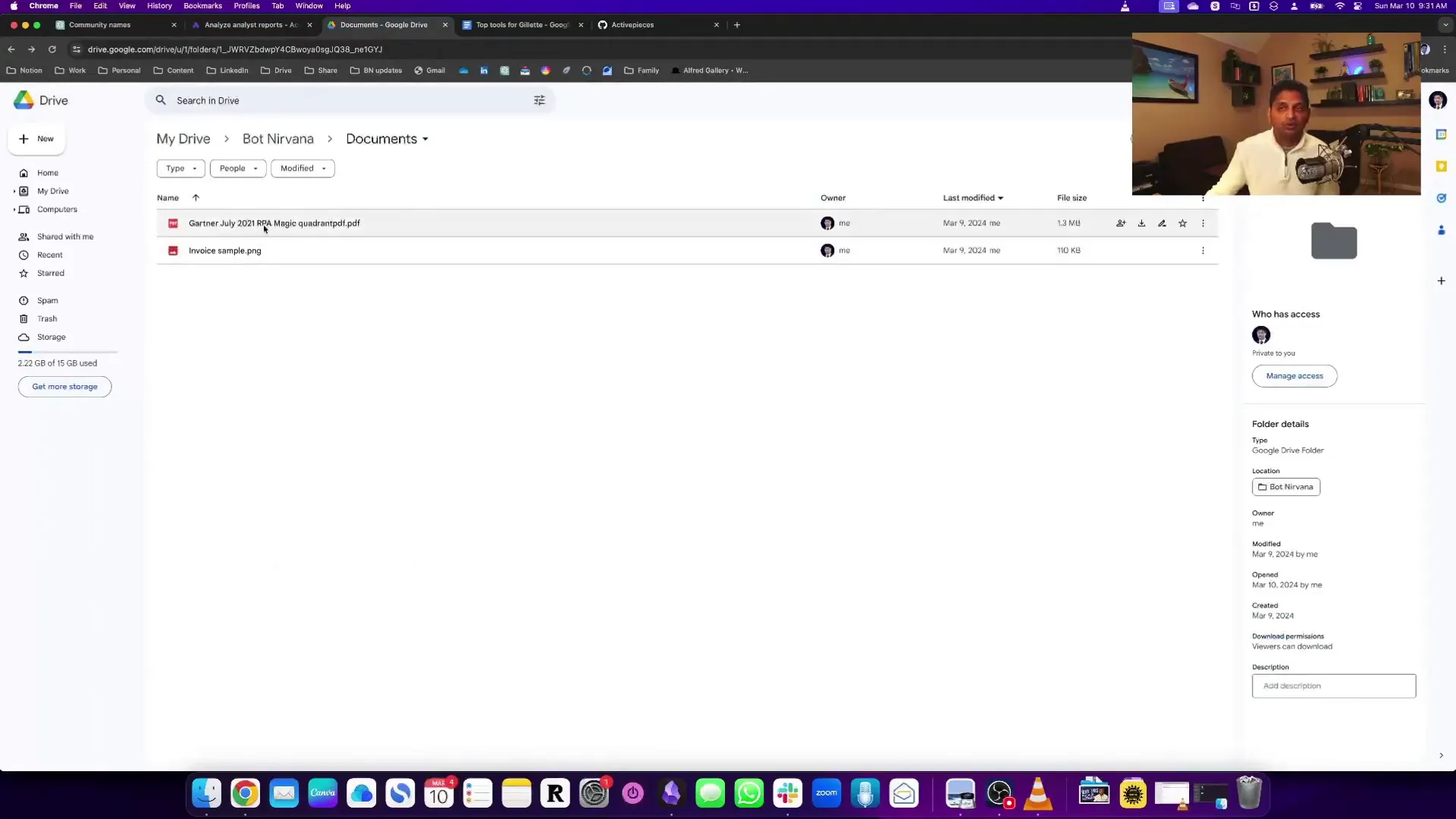Share the Gartner PDF file
Viewport: 1456px width, 819px height.
(1121, 224)
